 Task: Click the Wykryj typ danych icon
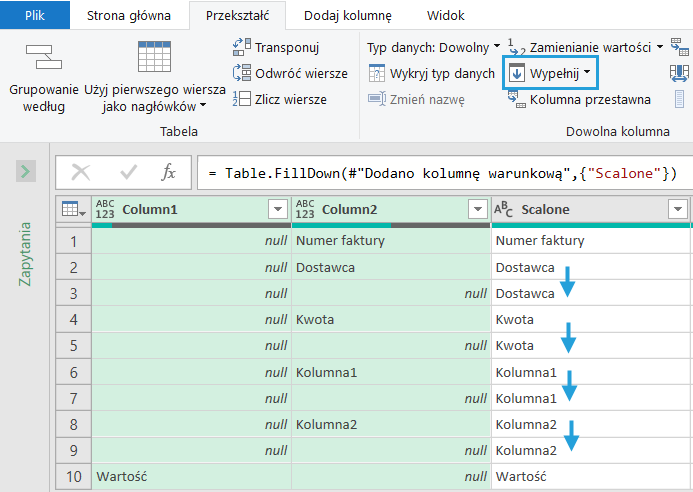(x=376, y=73)
